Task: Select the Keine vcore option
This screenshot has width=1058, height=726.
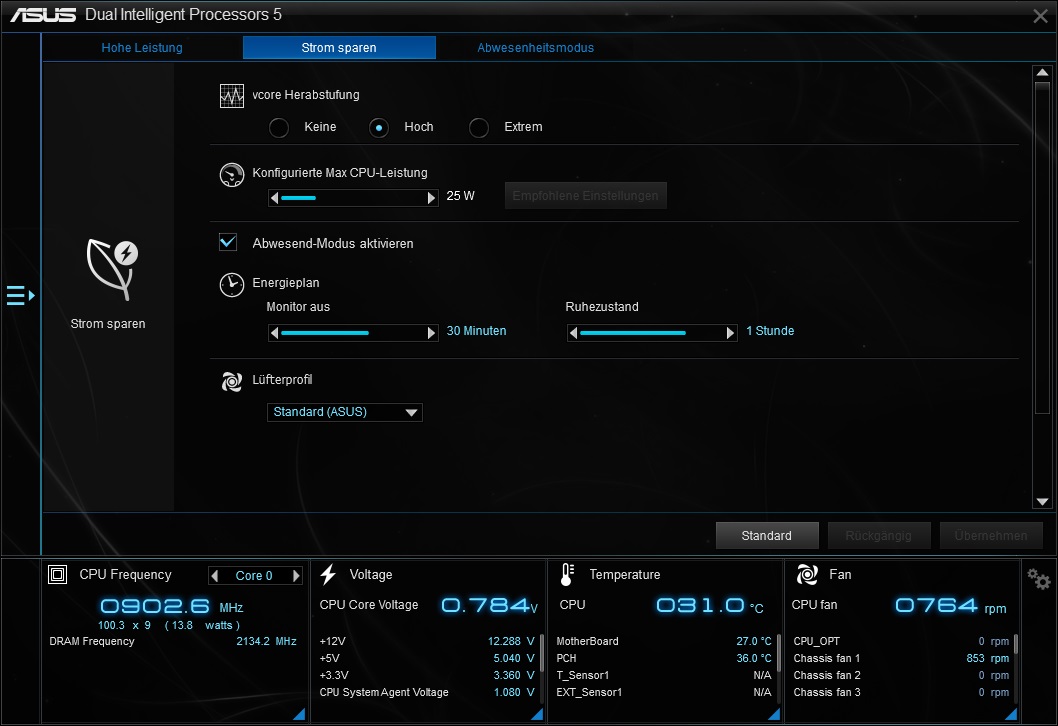Action: click(279, 128)
